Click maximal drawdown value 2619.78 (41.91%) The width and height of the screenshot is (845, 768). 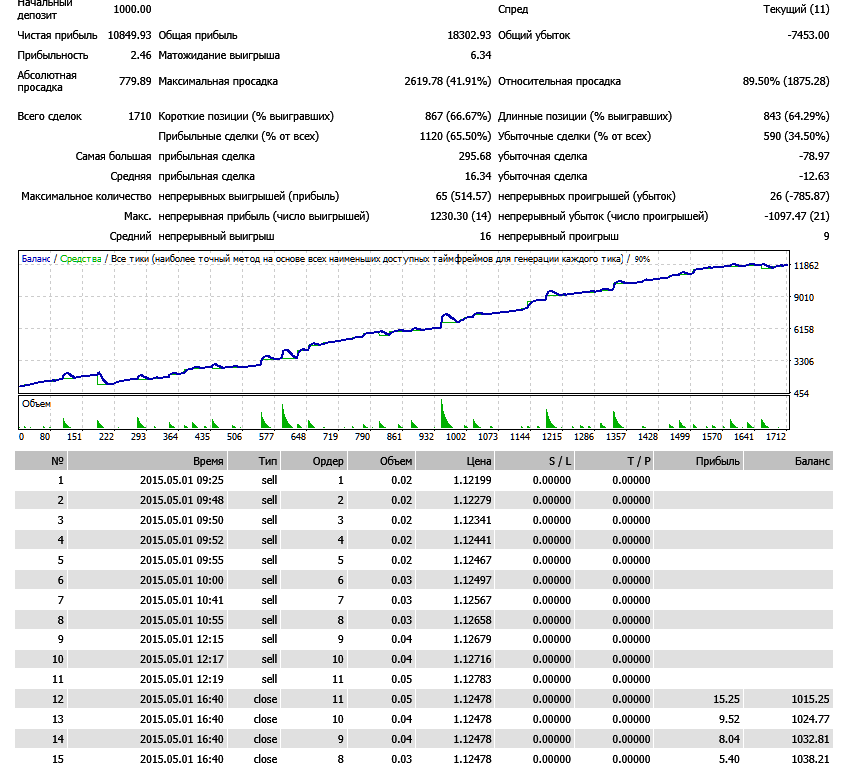[447, 81]
